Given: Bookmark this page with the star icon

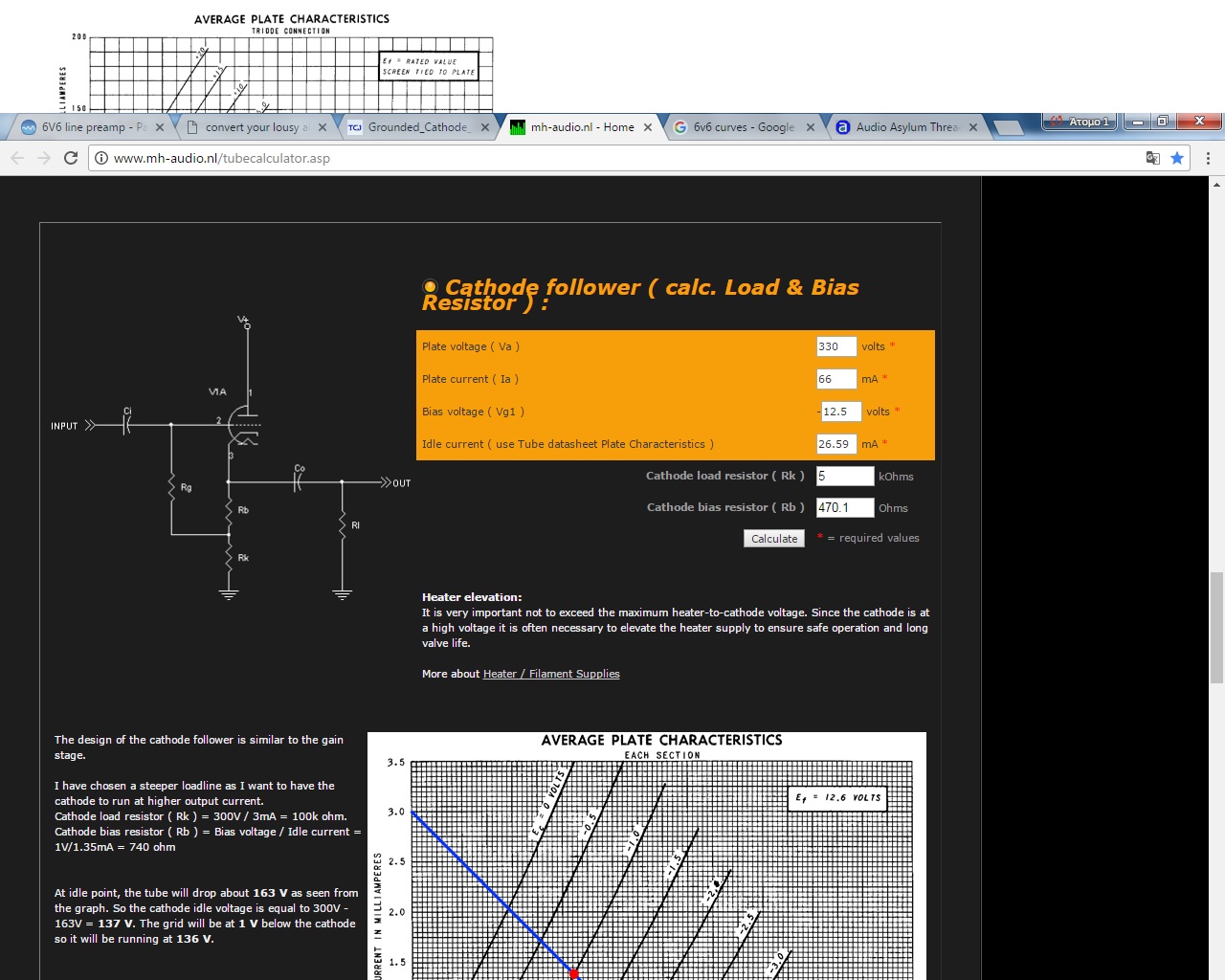Looking at the screenshot, I should point(1177,158).
